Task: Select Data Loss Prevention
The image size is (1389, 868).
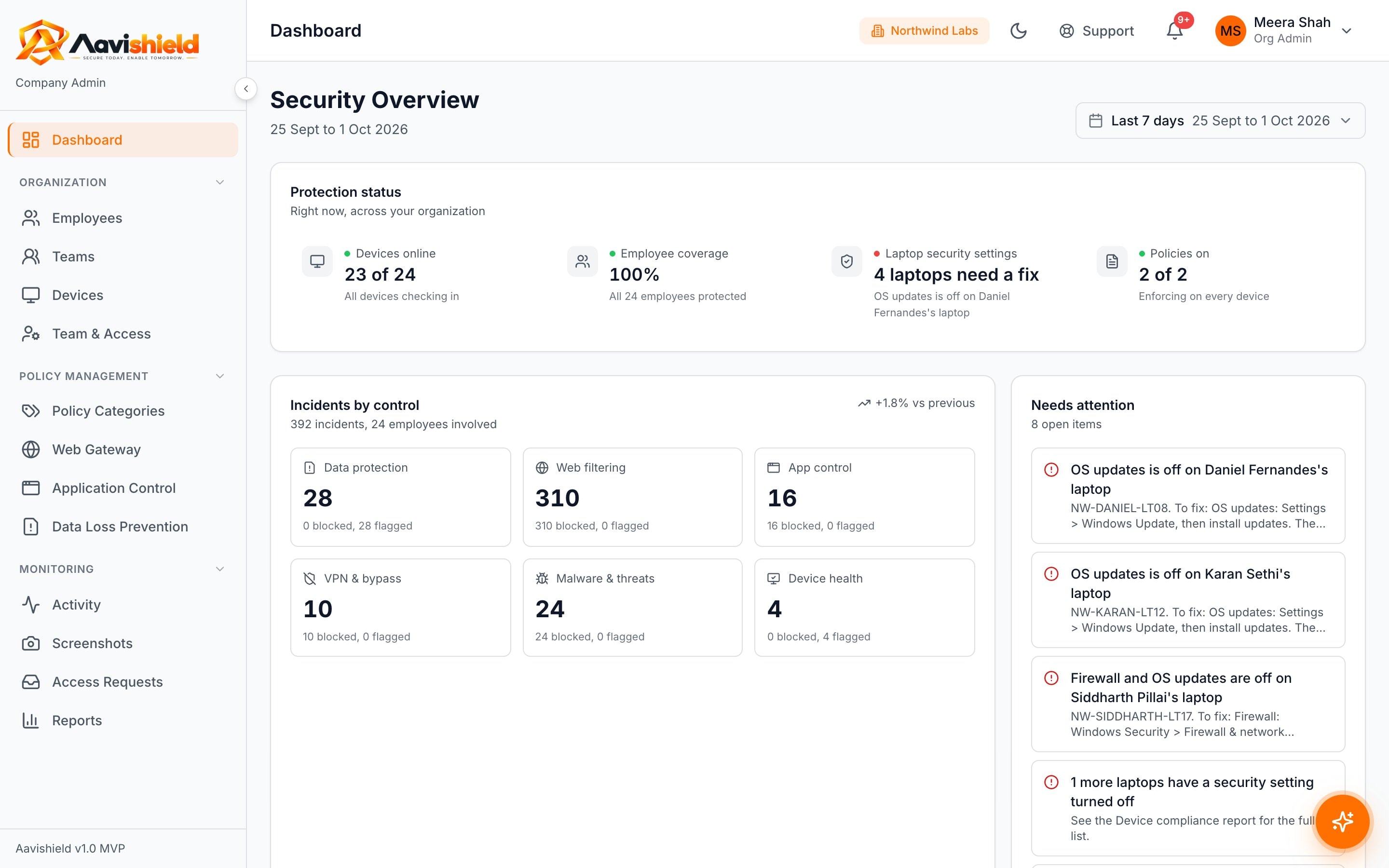Action: point(123,527)
